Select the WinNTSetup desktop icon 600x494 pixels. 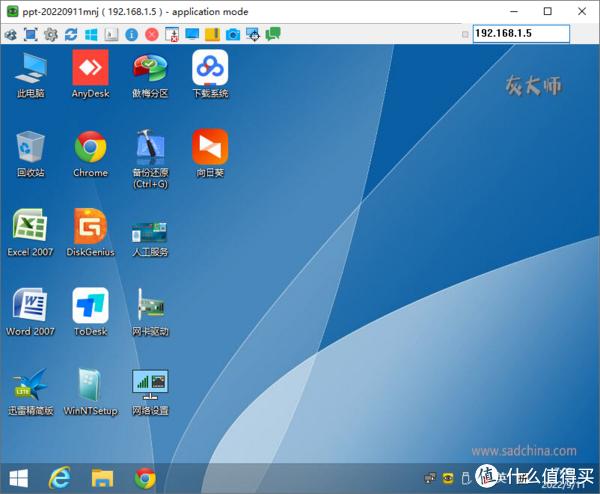coord(91,392)
